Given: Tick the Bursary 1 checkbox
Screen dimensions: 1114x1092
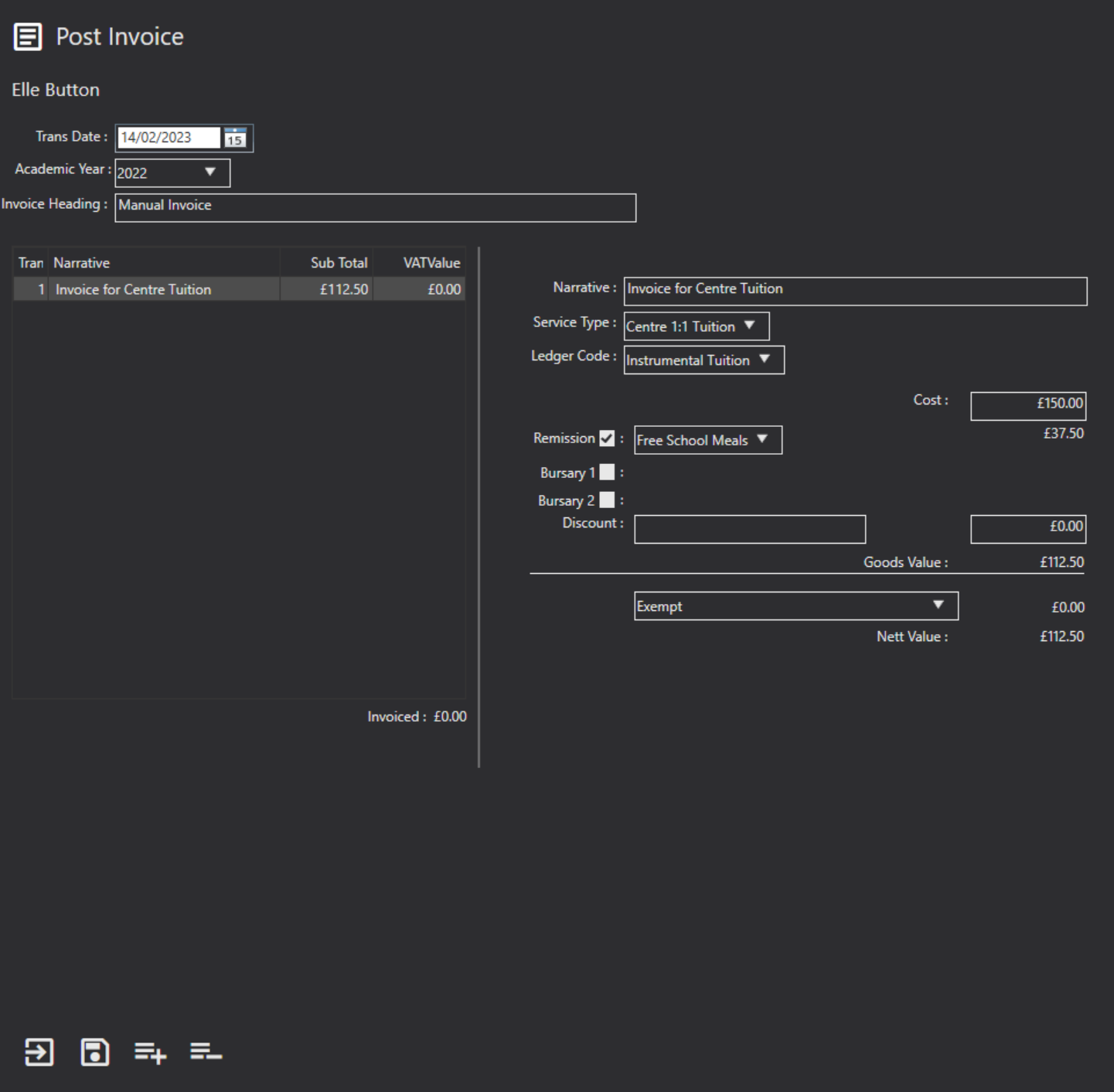Looking at the screenshot, I should tap(607, 472).
